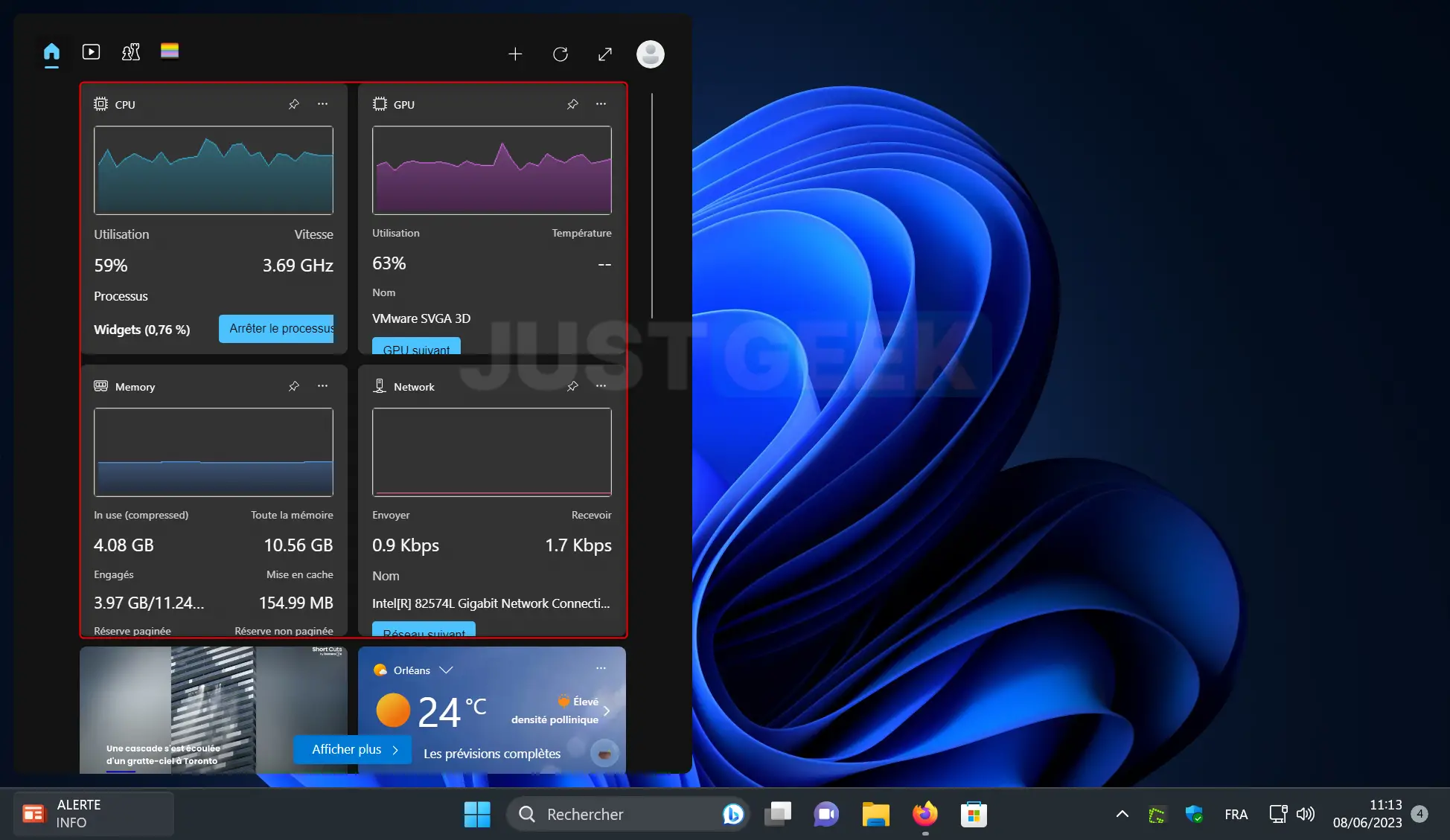The image size is (1450, 840).
Task: Open CPU widget more options menu
Action: point(322,104)
